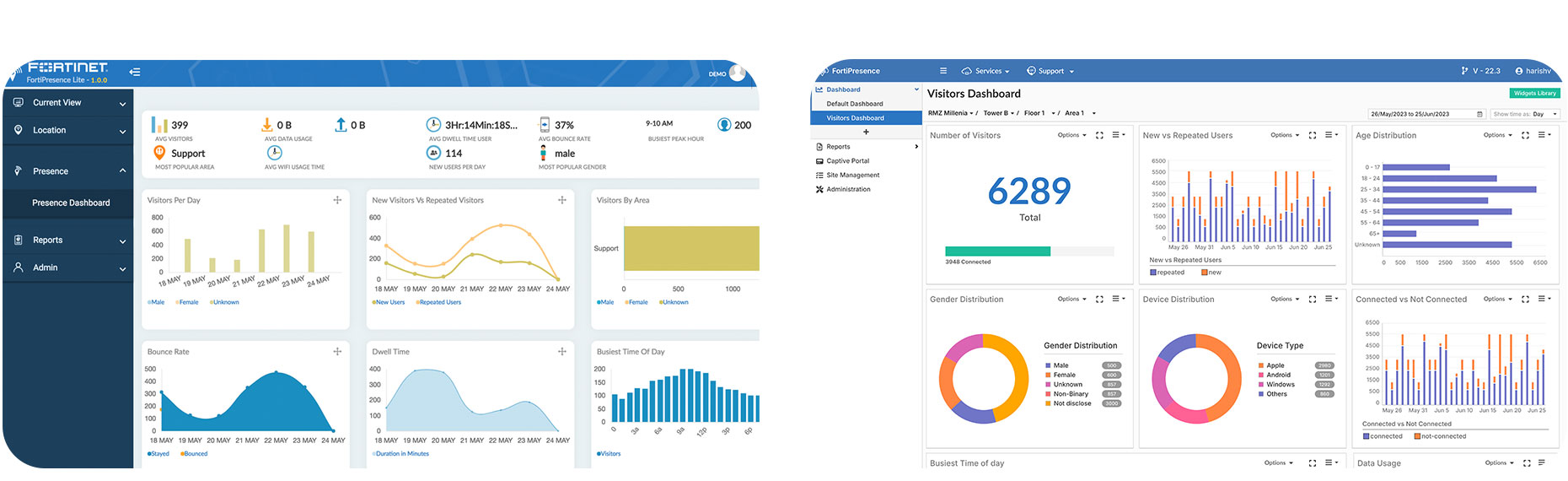Maximize the Age Distribution widget
1568x481 pixels.
click(x=1525, y=135)
